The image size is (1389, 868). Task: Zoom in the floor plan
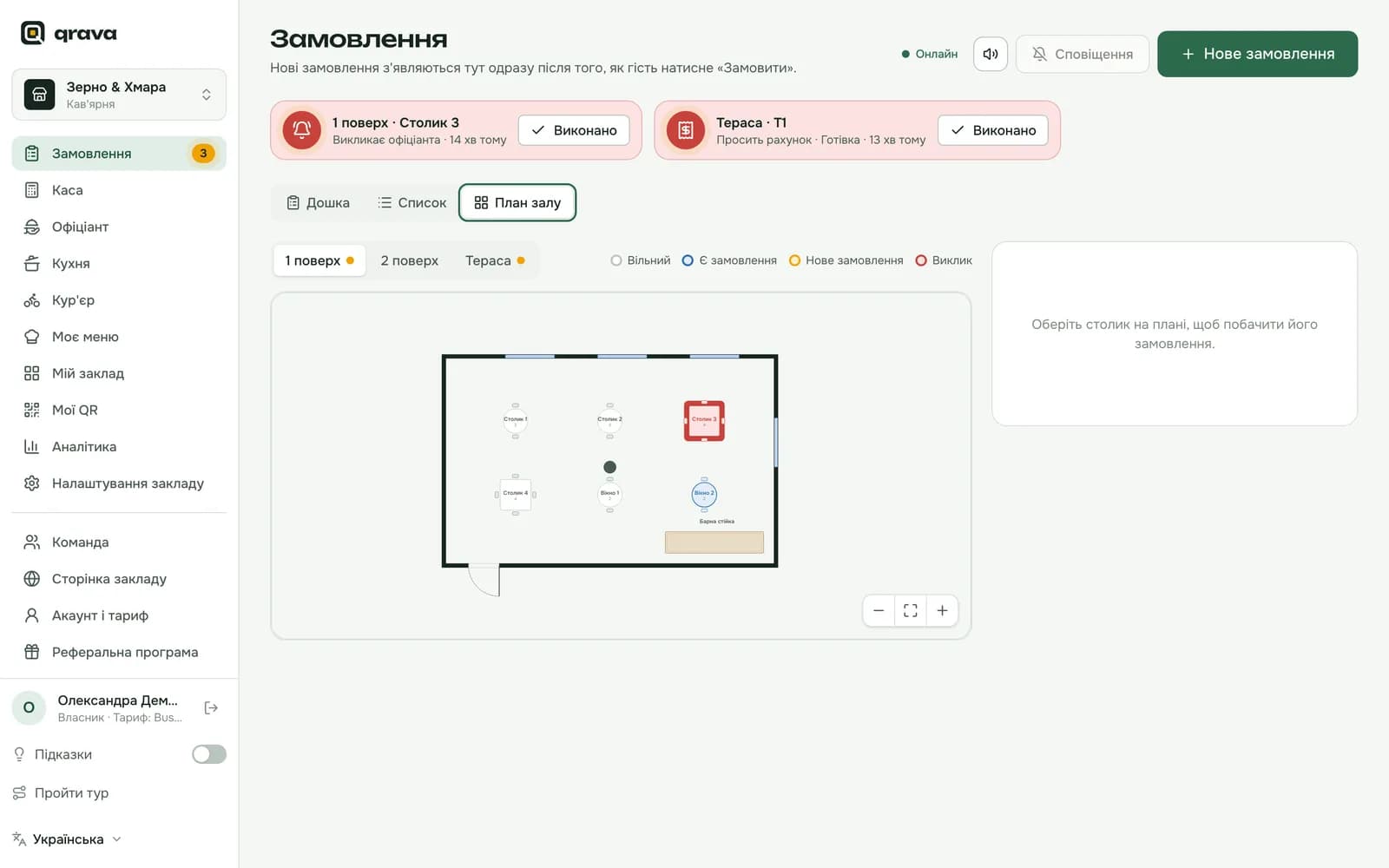pos(942,611)
